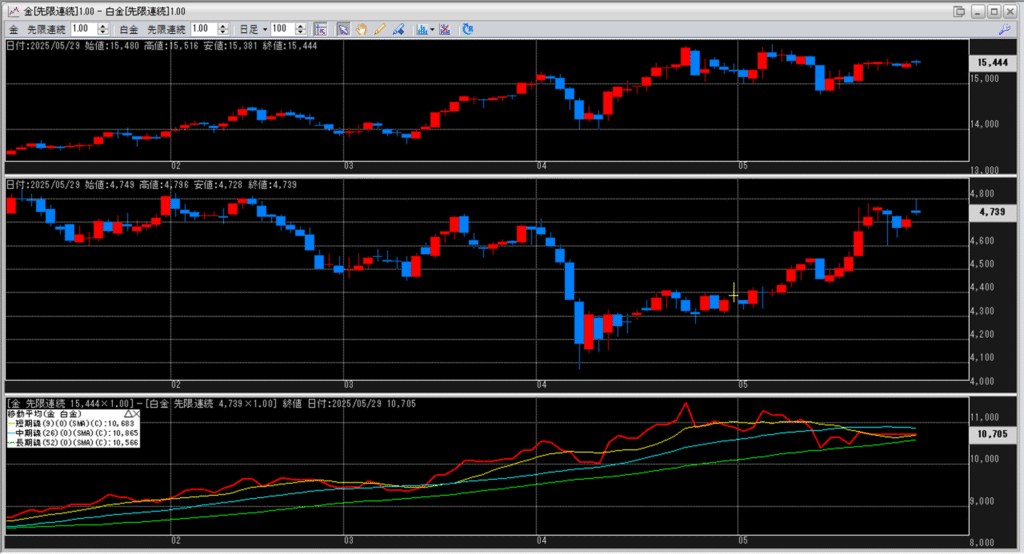Viewport: 1024px width, 554px height.
Task: Click the 14,000 axis label on gold chart
Action: pyautogui.click(x=984, y=124)
